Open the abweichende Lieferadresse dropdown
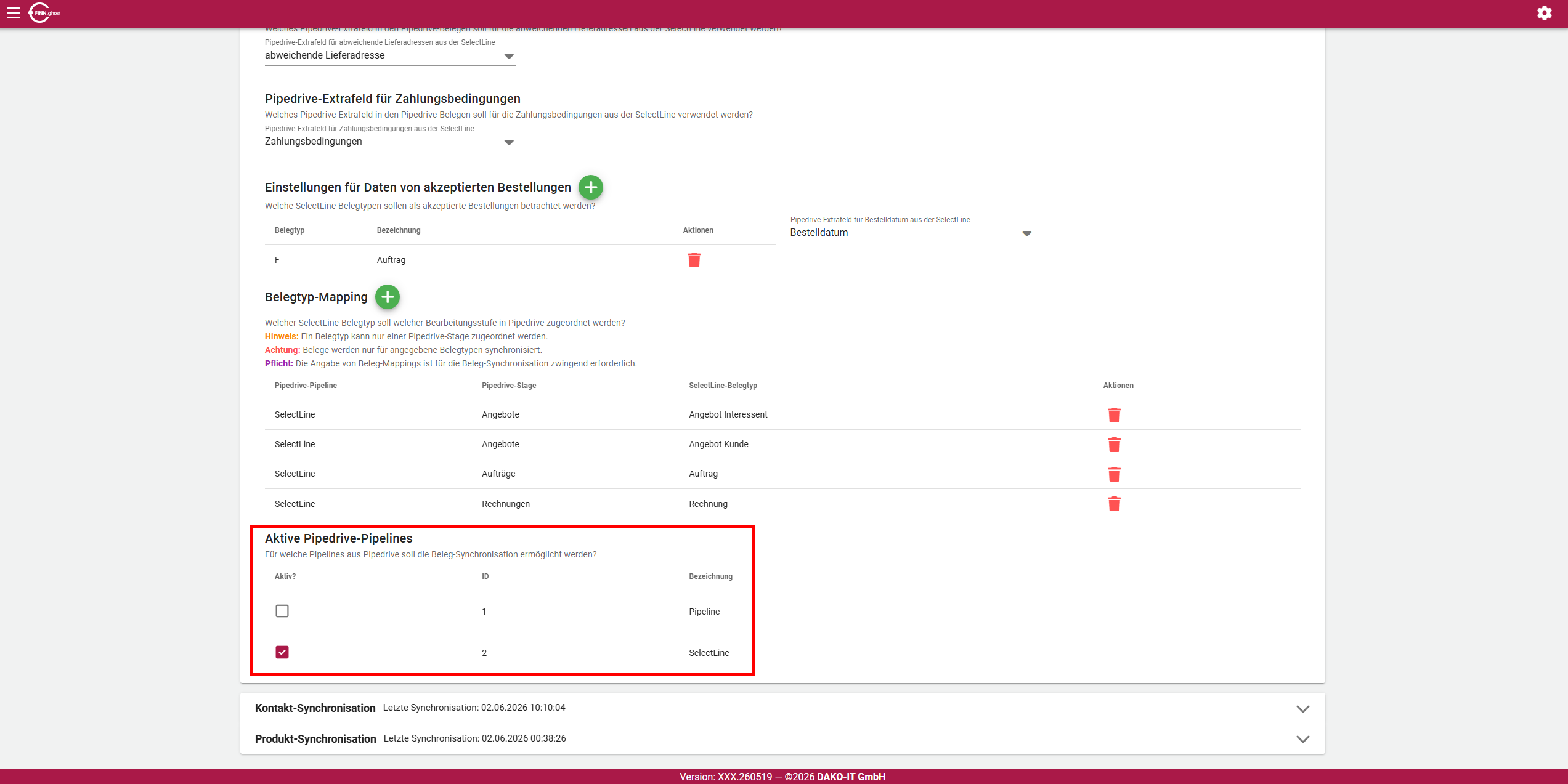Viewport: 1568px width, 784px height. pyautogui.click(x=390, y=55)
